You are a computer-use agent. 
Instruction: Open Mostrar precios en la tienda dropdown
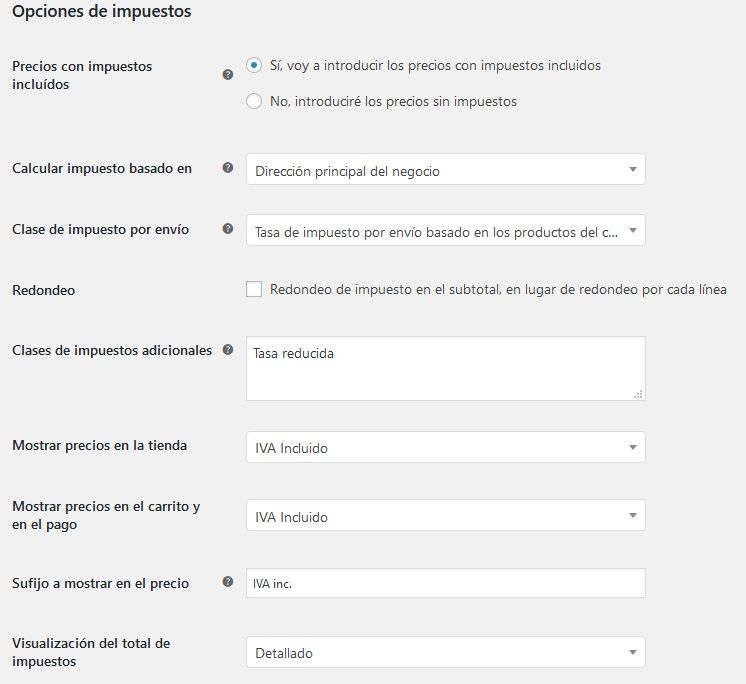pos(446,447)
